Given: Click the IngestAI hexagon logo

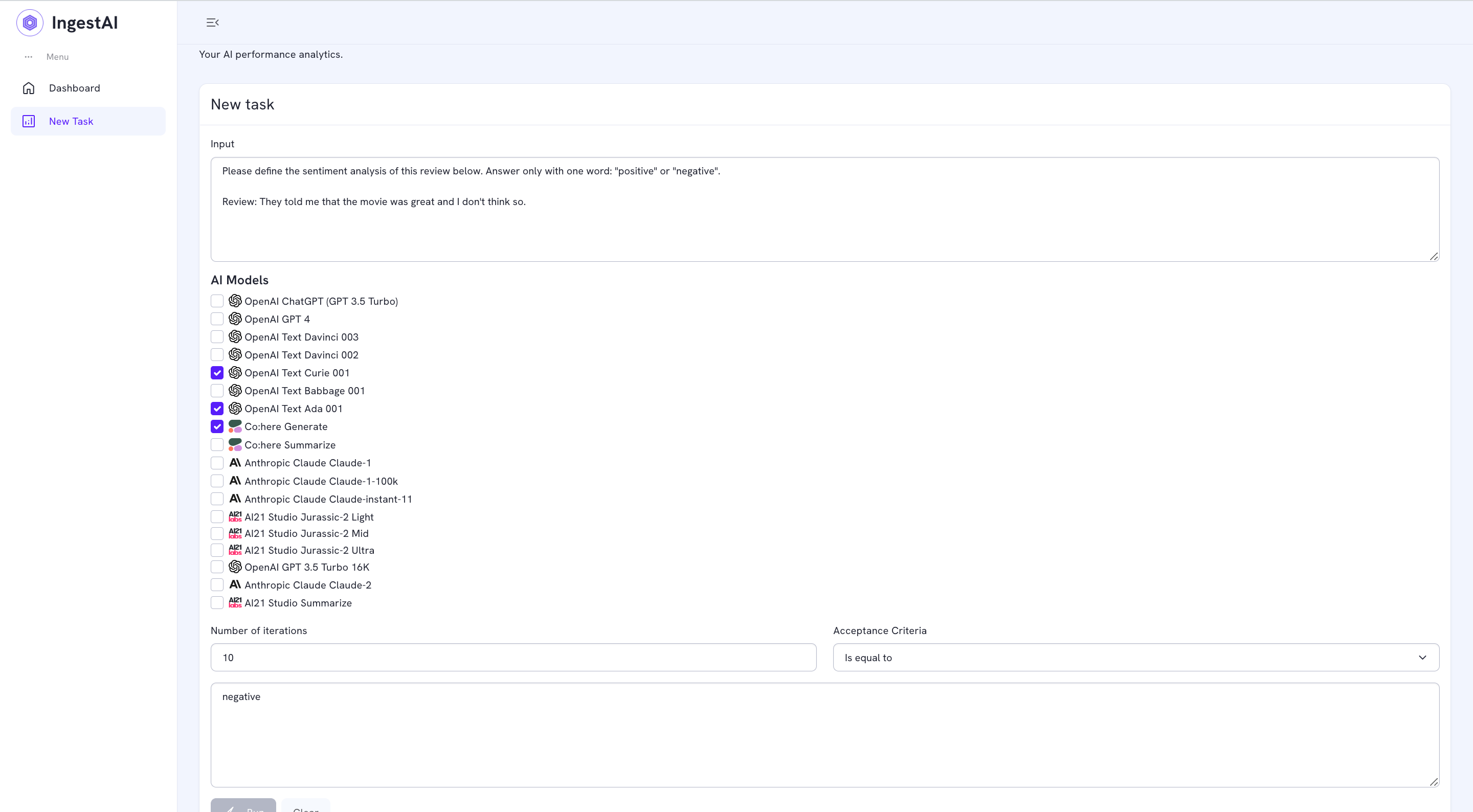Looking at the screenshot, I should pyautogui.click(x=30, y=23).
